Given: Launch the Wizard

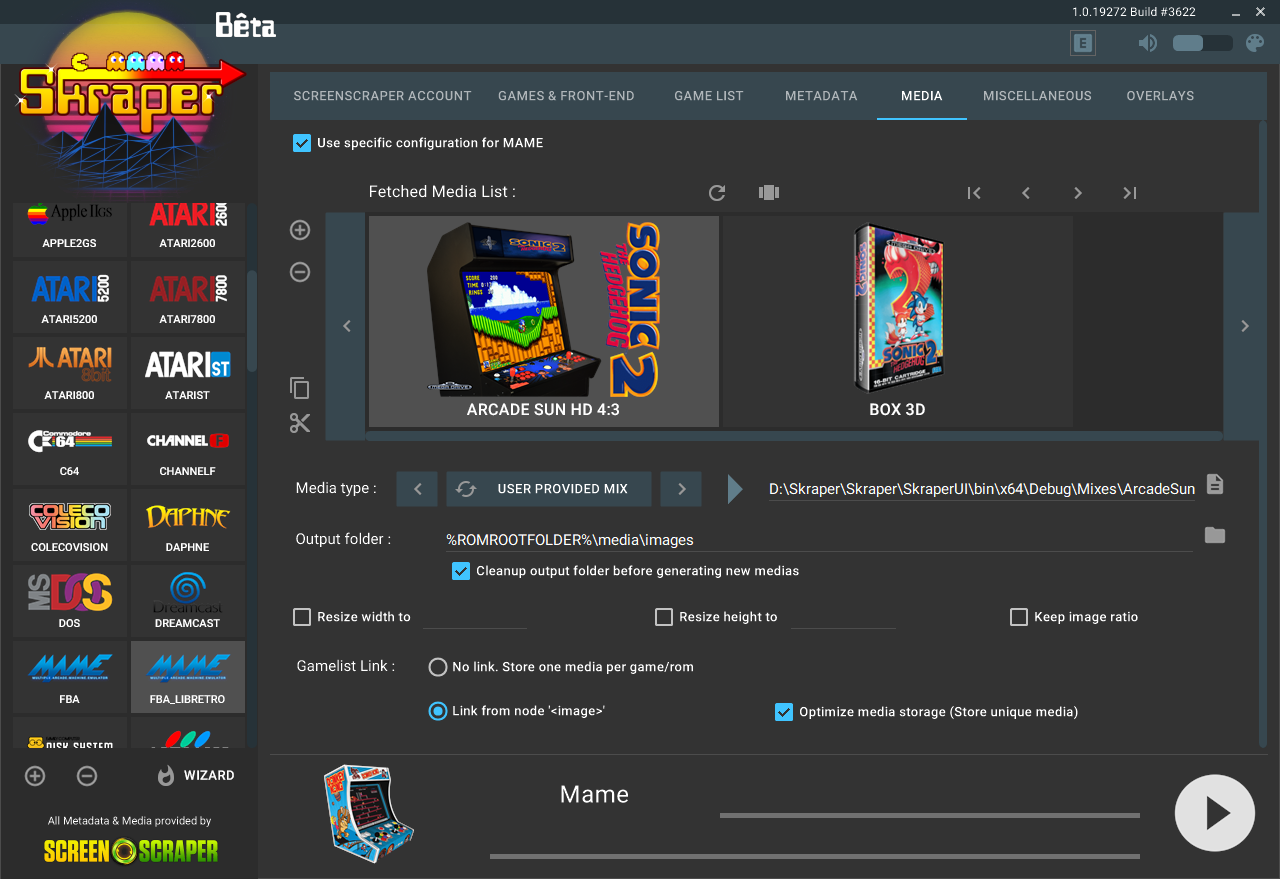Looking at the screenshot, I should pyautogui.click(x=197, y=776).
